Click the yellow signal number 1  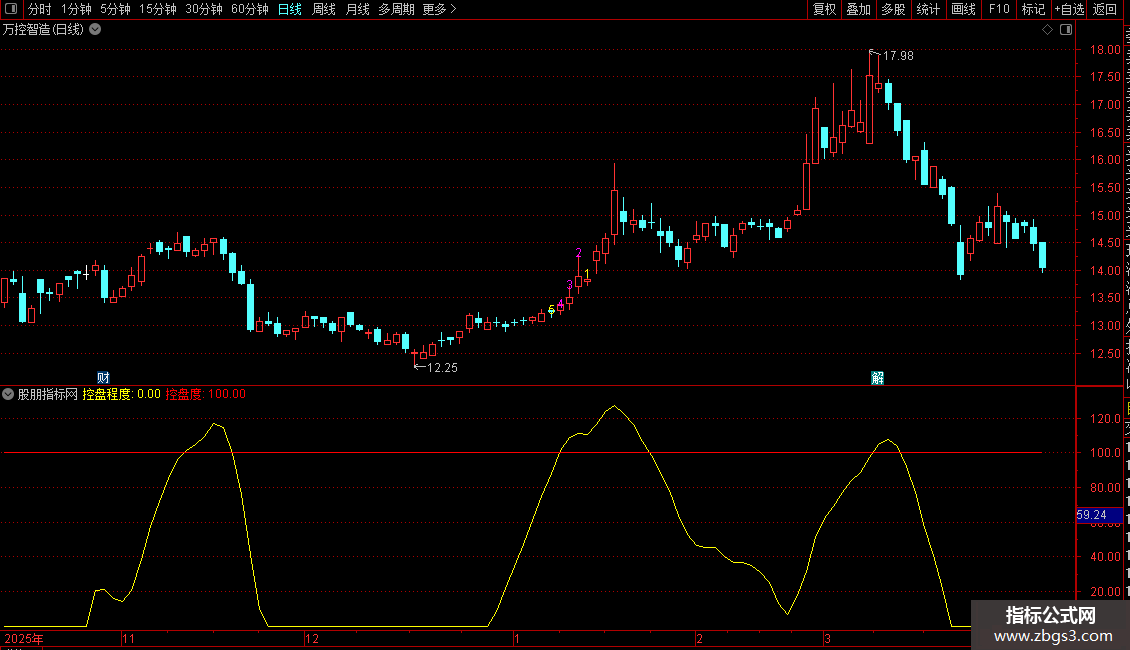[587, 274]
